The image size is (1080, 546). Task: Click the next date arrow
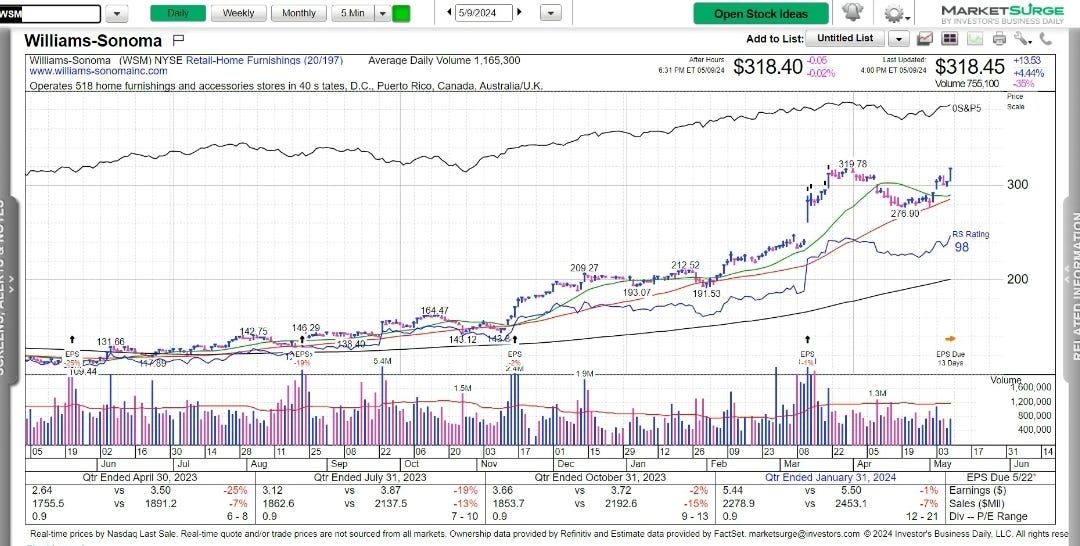[519, 12]
